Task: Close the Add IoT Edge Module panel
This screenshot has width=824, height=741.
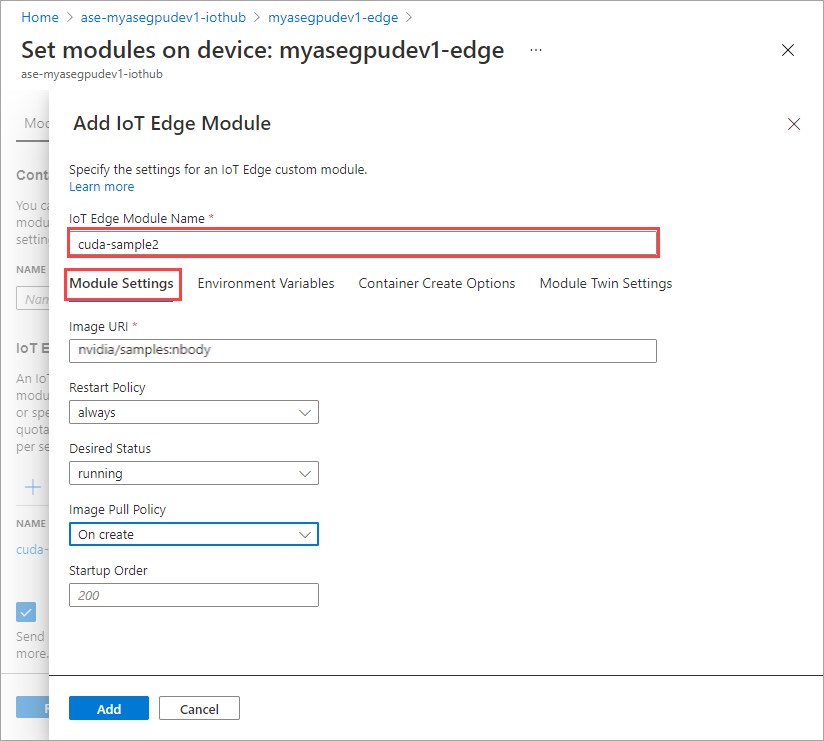Action: [x=794, y=124]
